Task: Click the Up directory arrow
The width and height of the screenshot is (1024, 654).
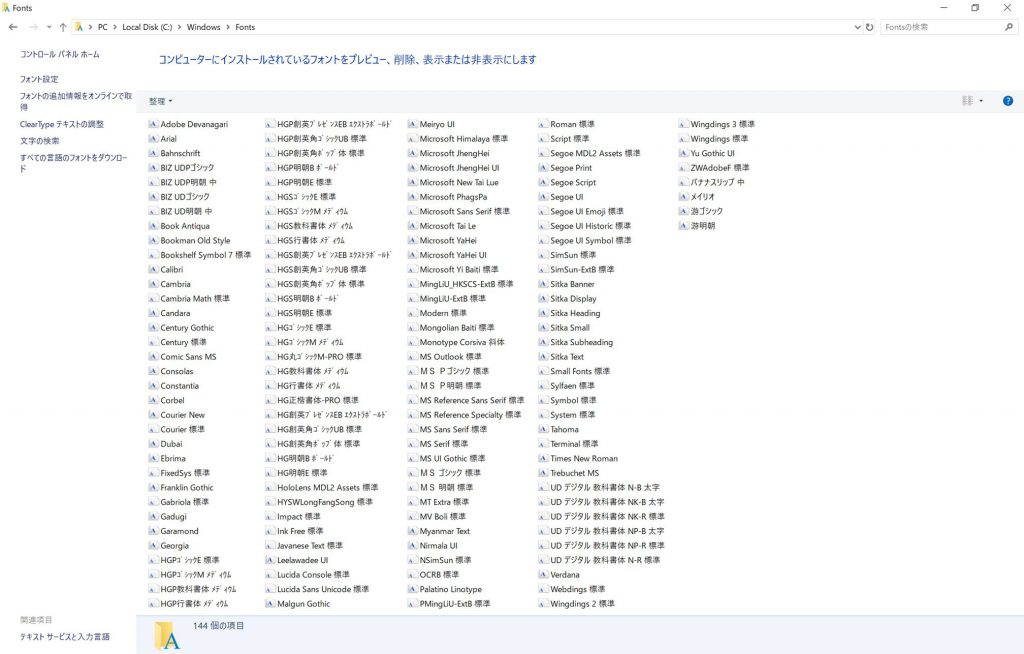Action: coord(63,27)
